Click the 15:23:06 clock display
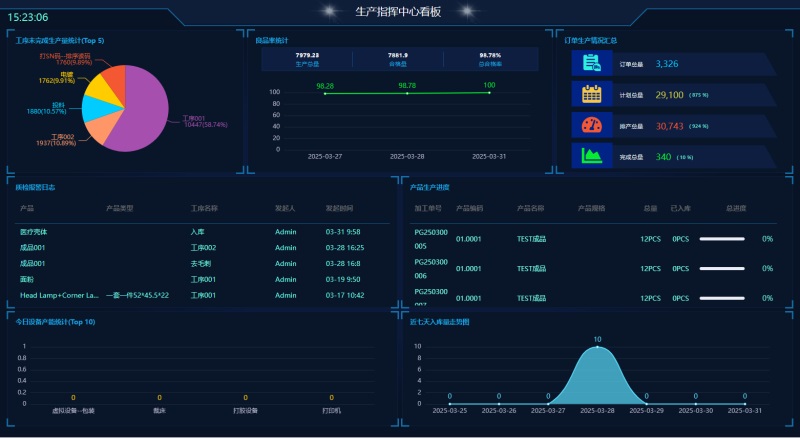800x442 pixels. [x=28, y=17]
